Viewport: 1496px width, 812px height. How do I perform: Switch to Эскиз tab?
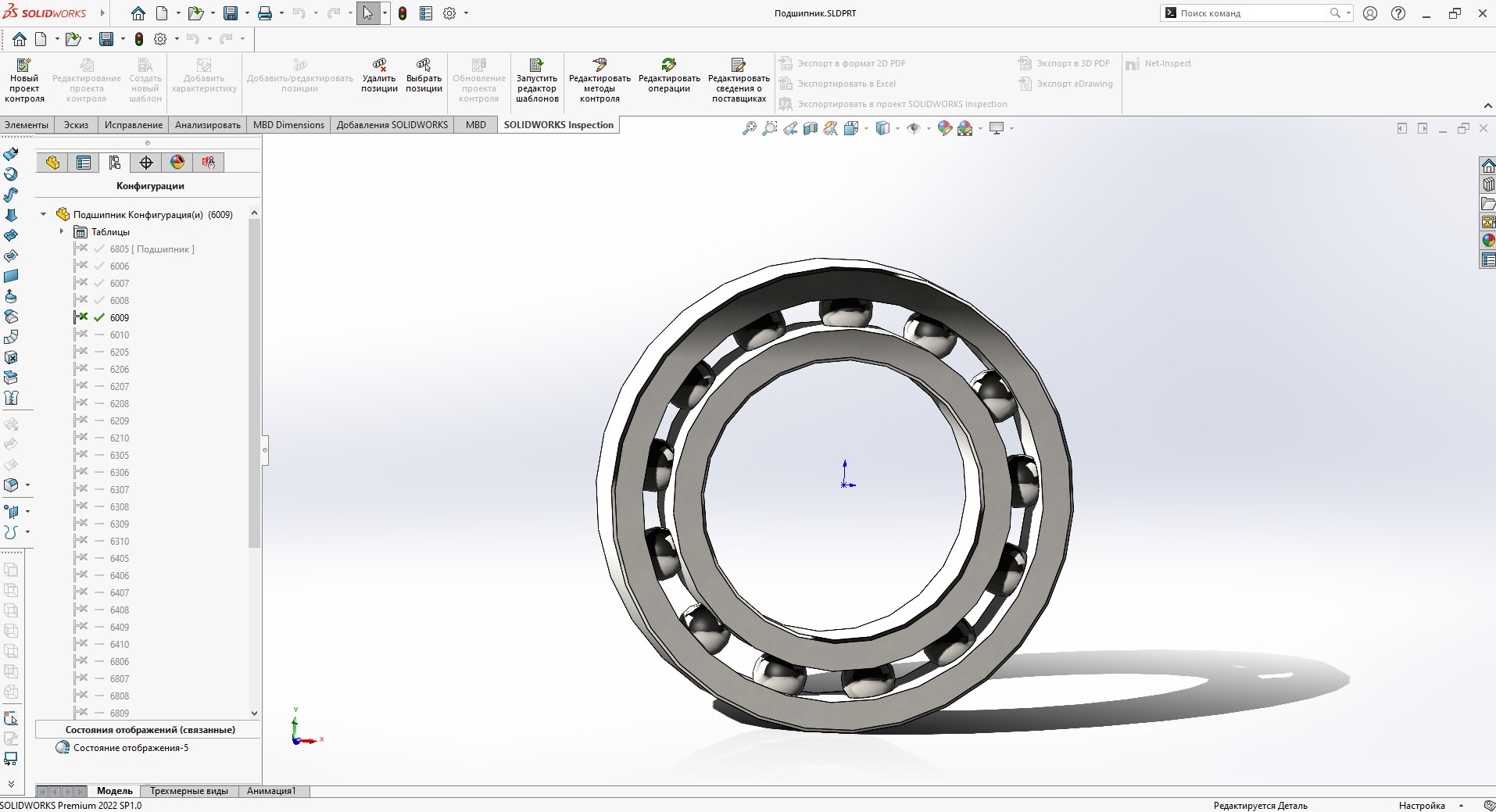point(76,125)
